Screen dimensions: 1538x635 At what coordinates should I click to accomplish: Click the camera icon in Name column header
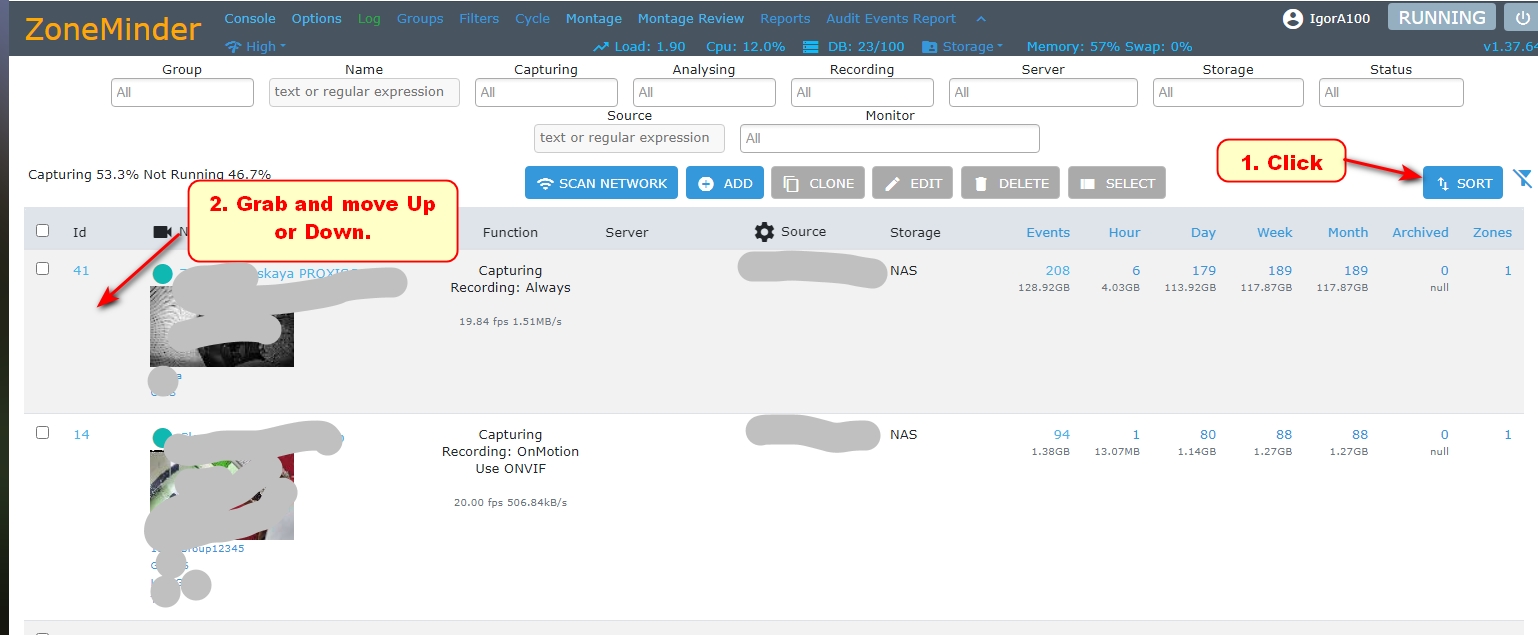(x=162, y=232)
